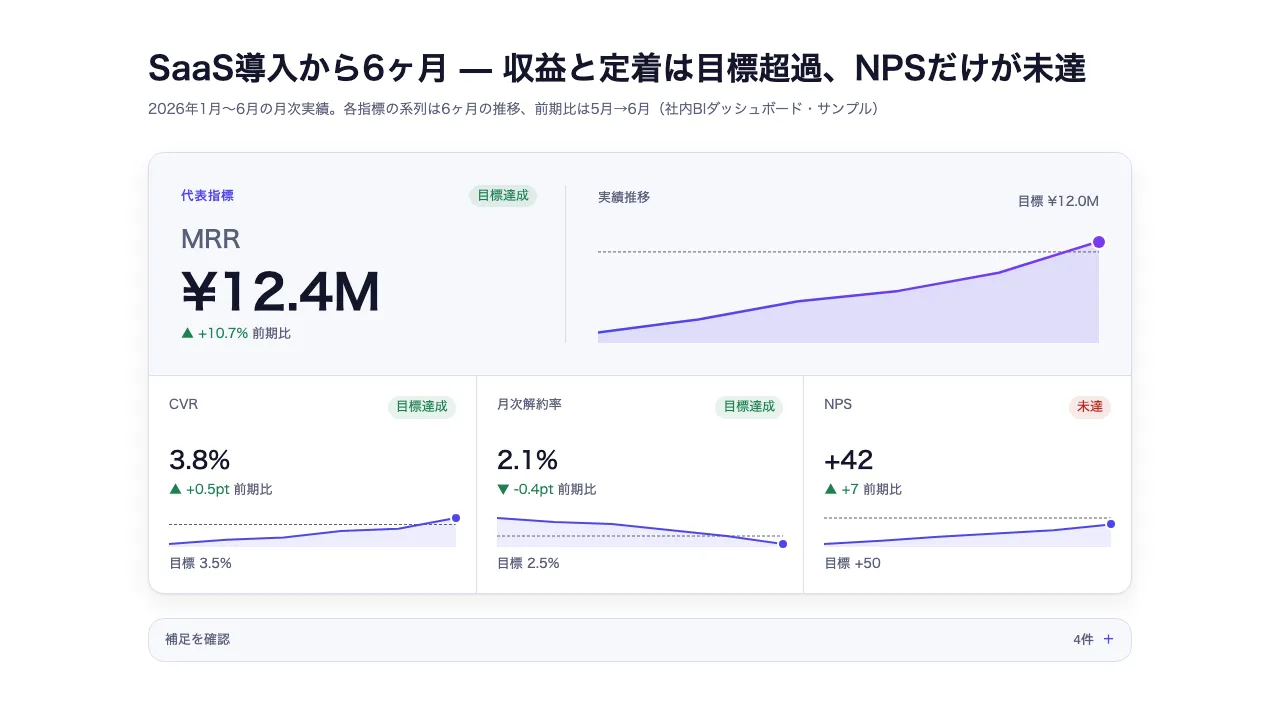Screen dimensions: 1280x720
Task: Click the ¥12.4M MRR value
Action: point(281,292)
